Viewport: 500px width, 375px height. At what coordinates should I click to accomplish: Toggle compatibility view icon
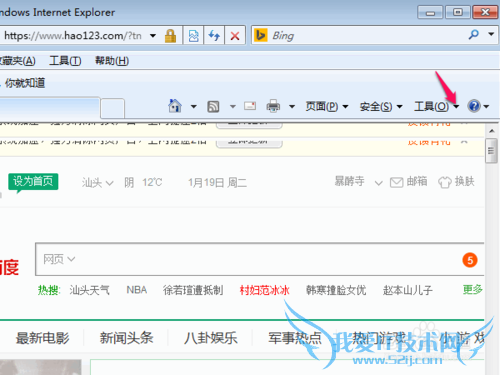193,35
